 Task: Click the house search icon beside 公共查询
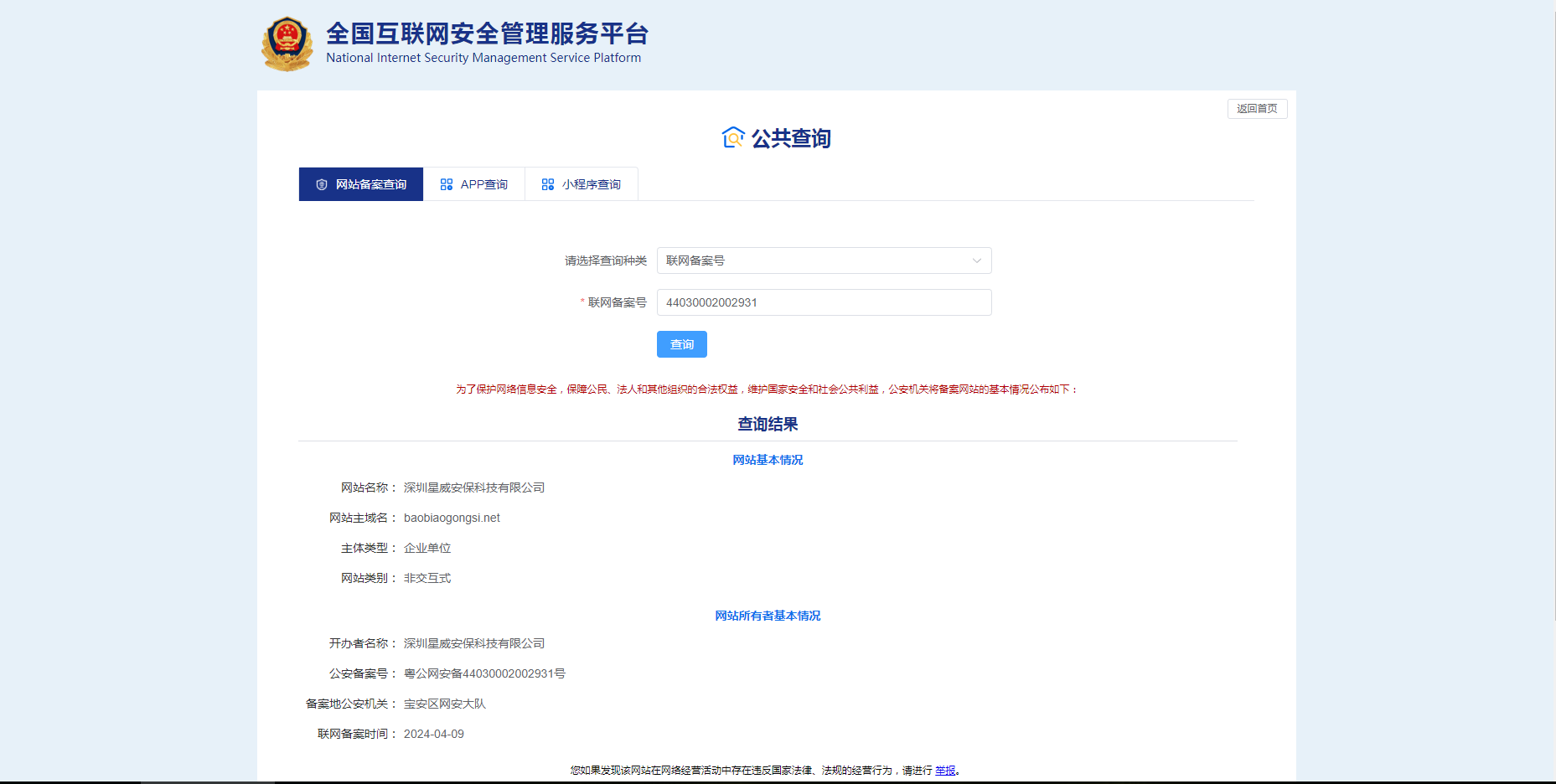pos(733,137)
